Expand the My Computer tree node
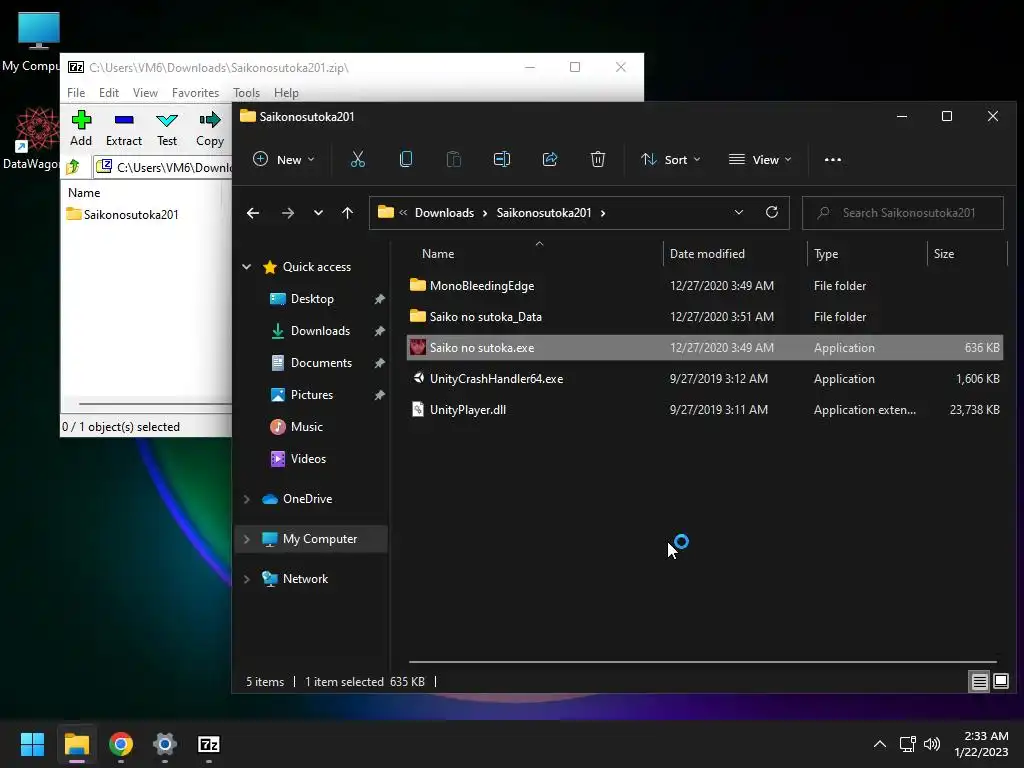This screenshot has height=768, width=1024. click(247, 539)
